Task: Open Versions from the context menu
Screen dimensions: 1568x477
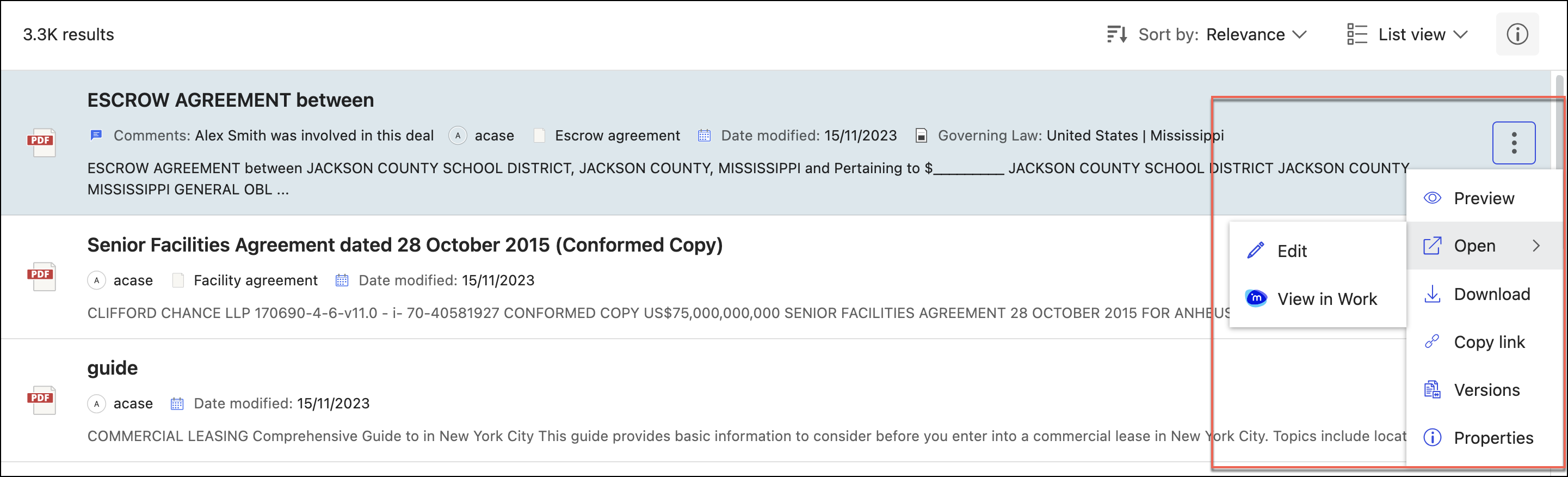Action: tap(1486, 390)
